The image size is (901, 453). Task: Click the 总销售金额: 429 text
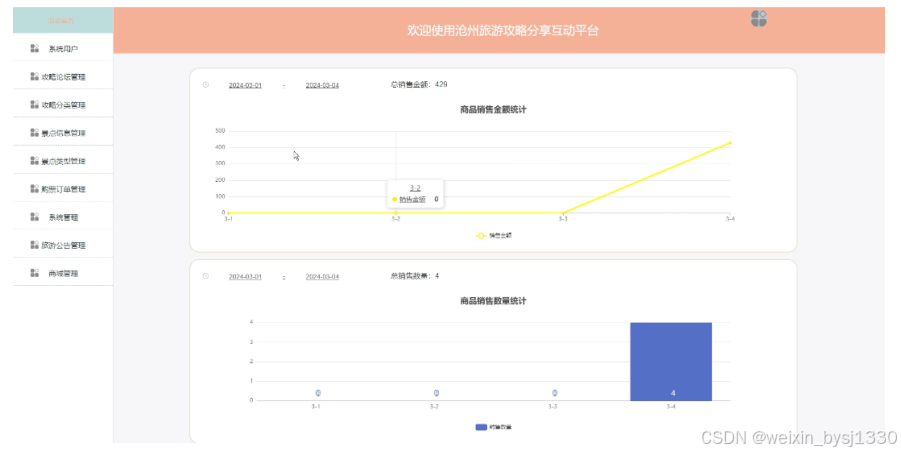pos(419,85)
